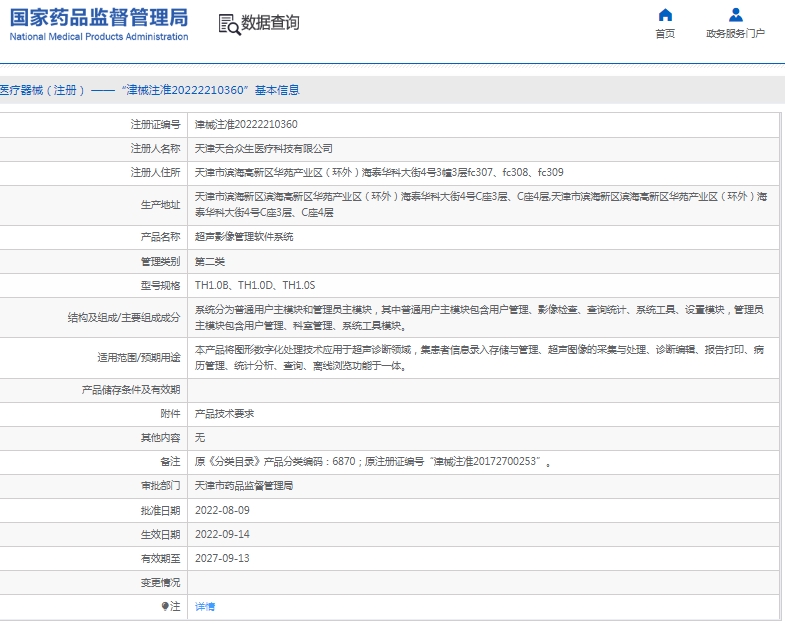
Task: Click the 批准日期 label
Action: (160, 510)
